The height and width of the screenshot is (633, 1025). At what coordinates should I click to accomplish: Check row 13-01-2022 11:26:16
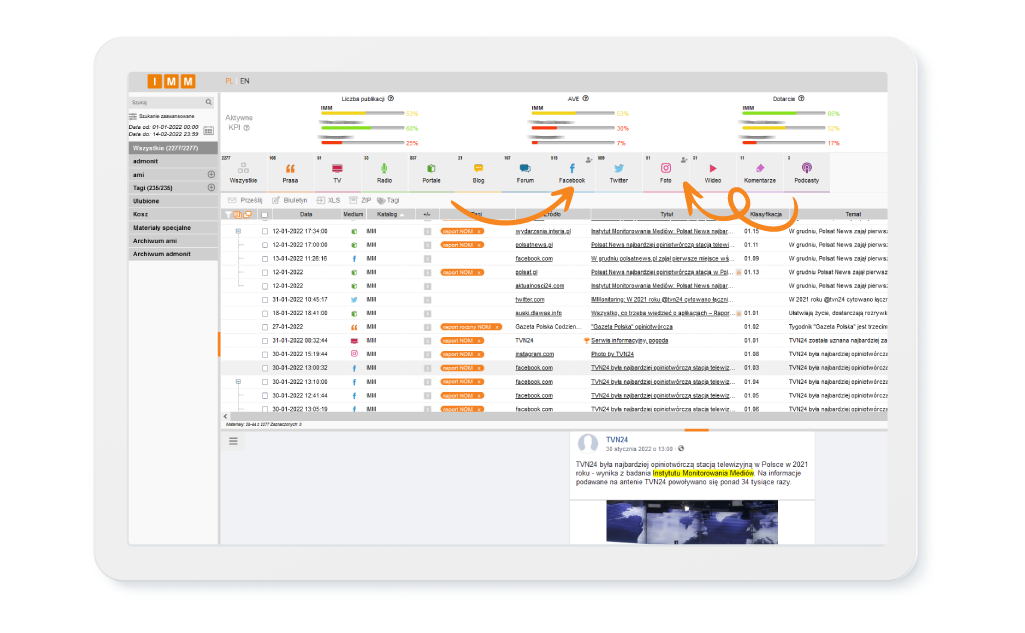pos(265,259)
